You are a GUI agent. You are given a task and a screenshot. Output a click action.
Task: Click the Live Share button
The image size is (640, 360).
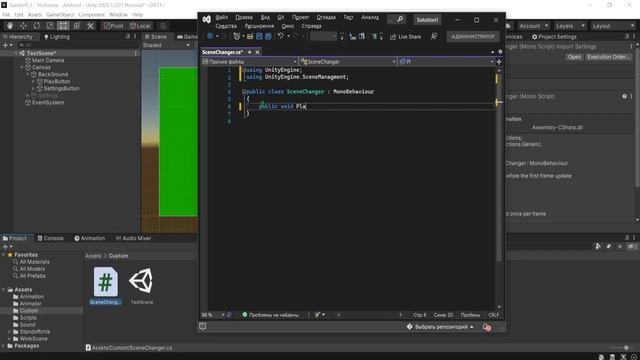pos(405,37)
